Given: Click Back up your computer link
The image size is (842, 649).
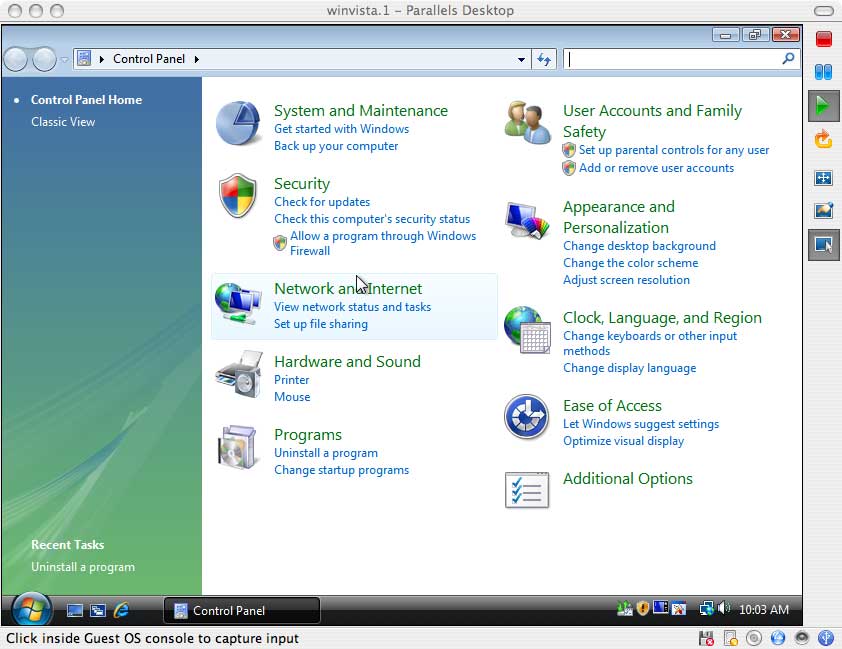Looking at the screenshot, I should tap(336, 146).
